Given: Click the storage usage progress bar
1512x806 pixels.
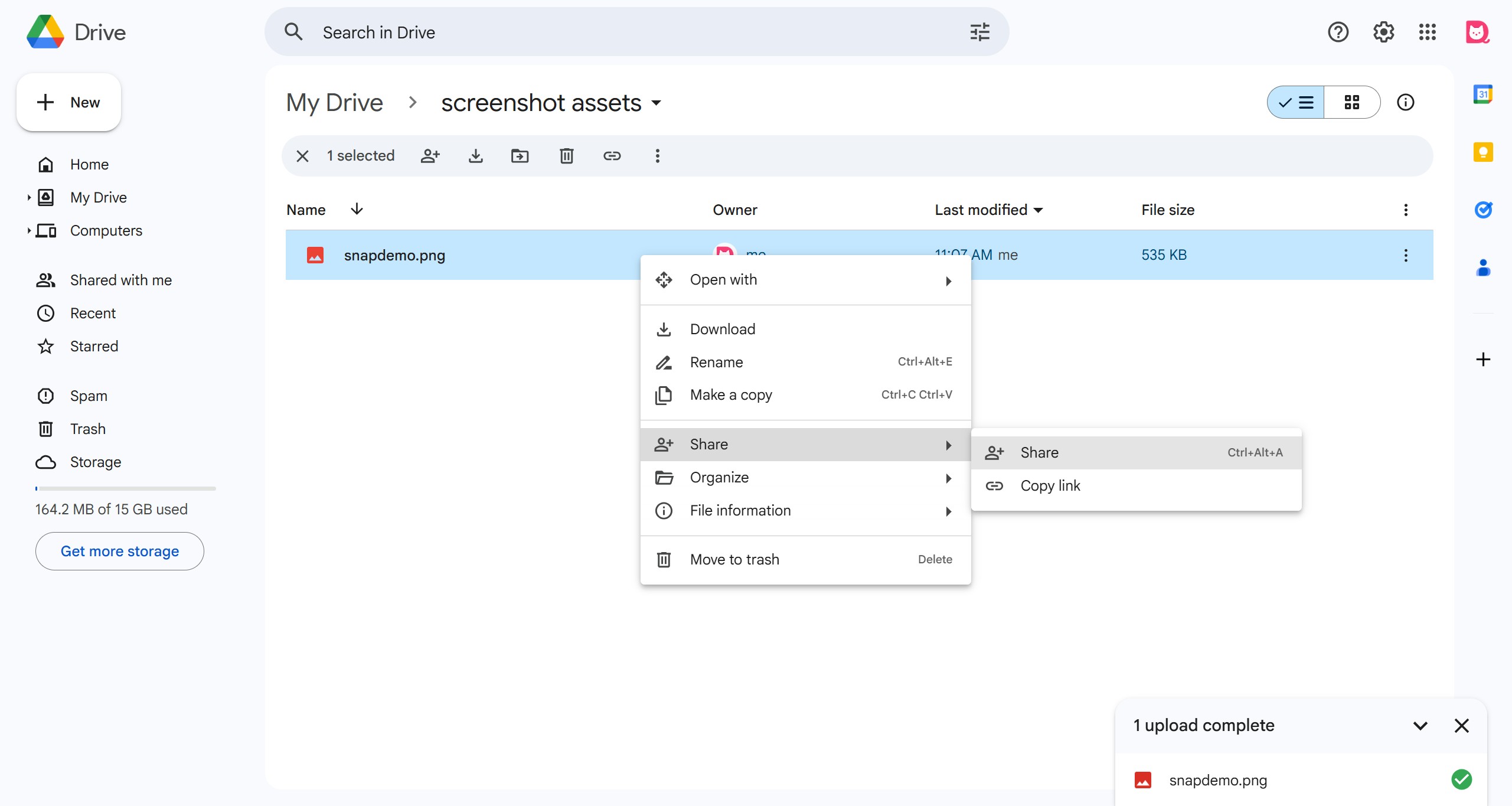Looking at the screenshot, I should (x=125, y=488).
